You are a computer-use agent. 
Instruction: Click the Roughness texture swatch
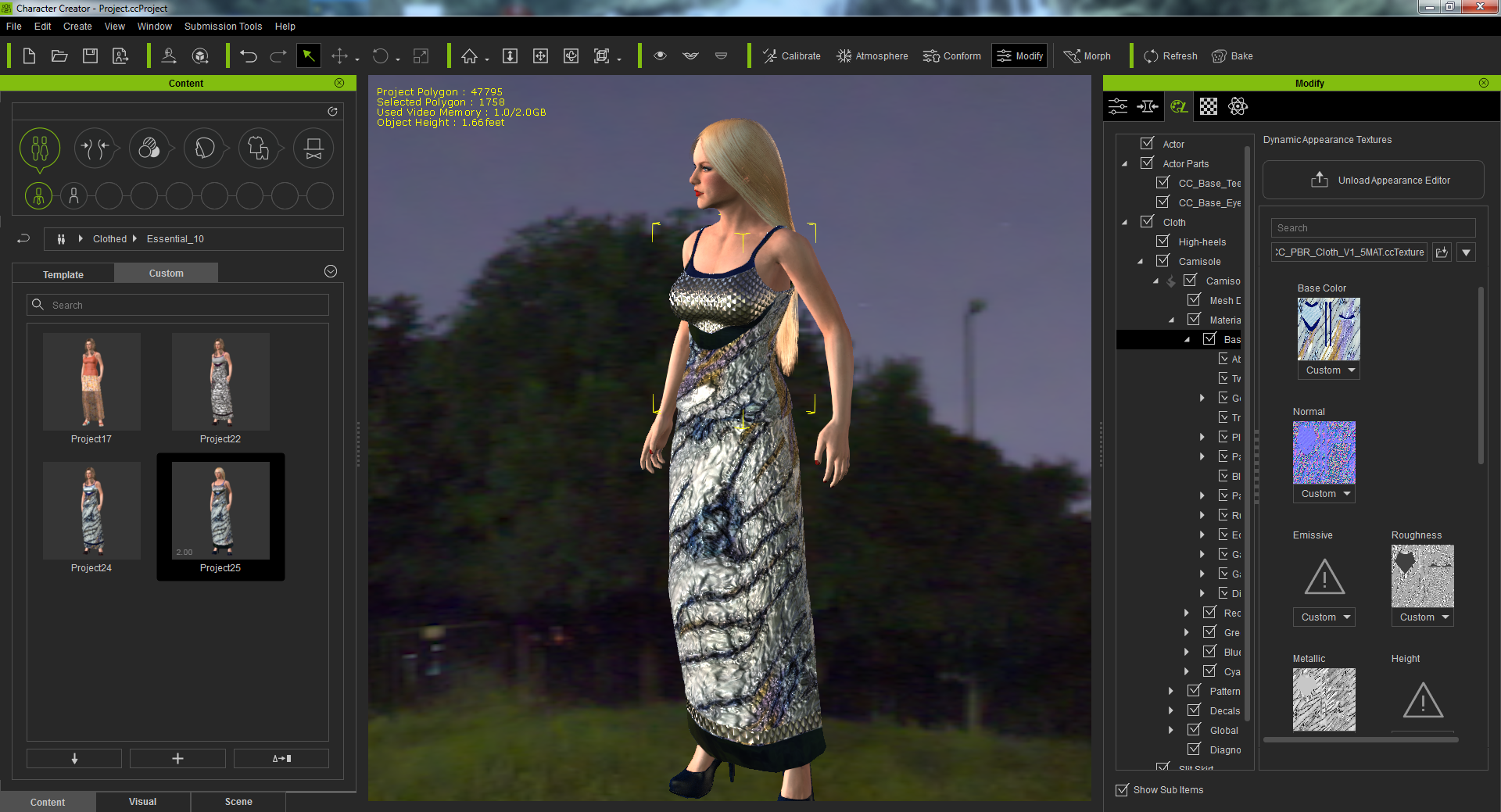(x=1423, y=576)
